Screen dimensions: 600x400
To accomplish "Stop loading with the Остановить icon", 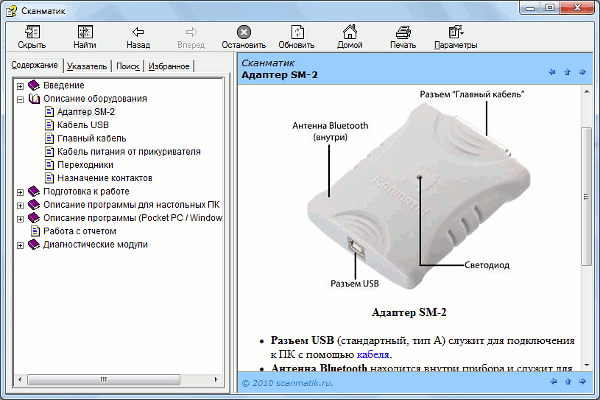I will [243, 32].
